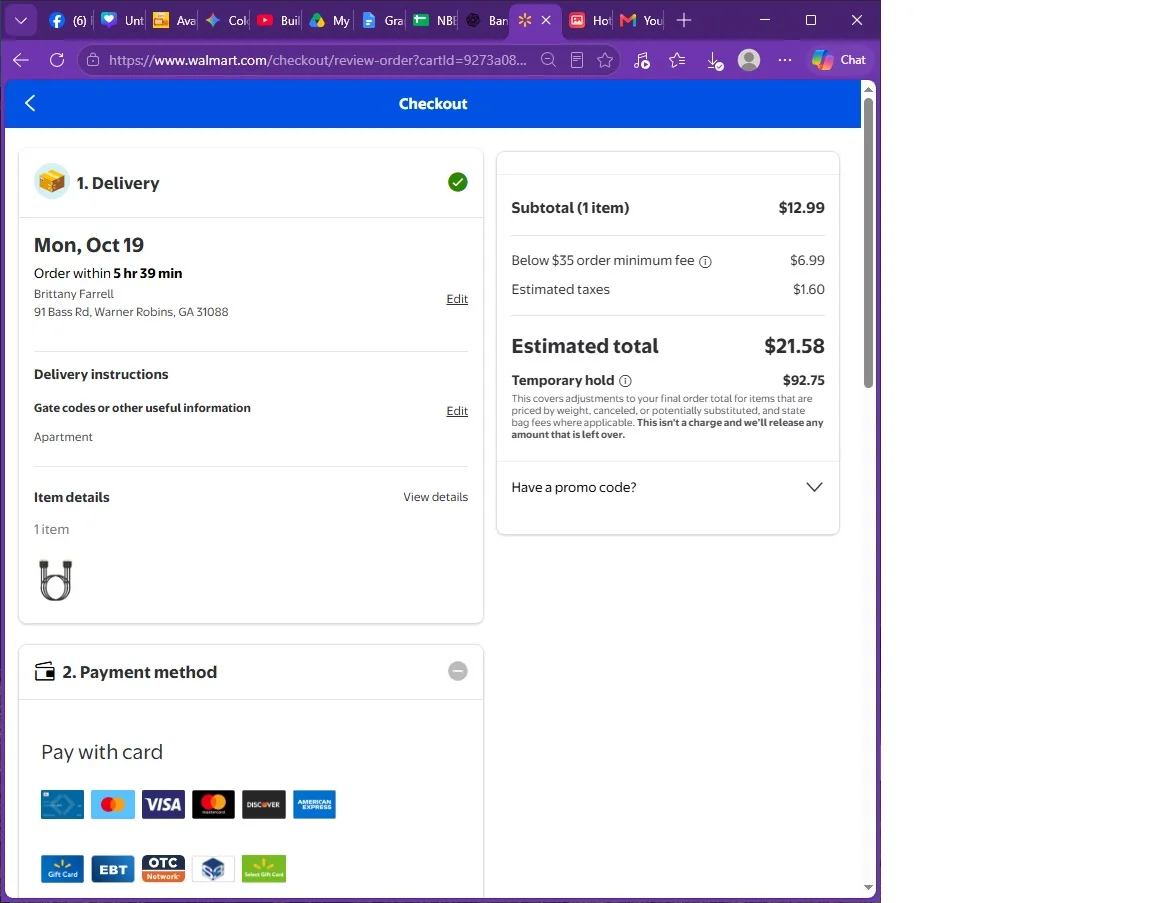Click the Estimated total $21.58 amount
This screenshot has height=903, width=1152.
794,346
